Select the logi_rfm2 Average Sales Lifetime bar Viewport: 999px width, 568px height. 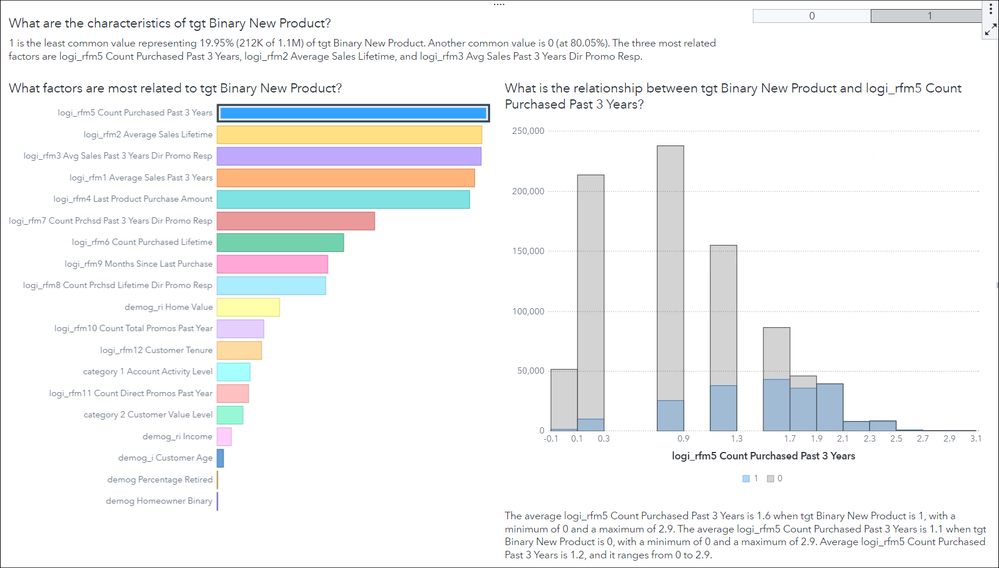[349, 134]
